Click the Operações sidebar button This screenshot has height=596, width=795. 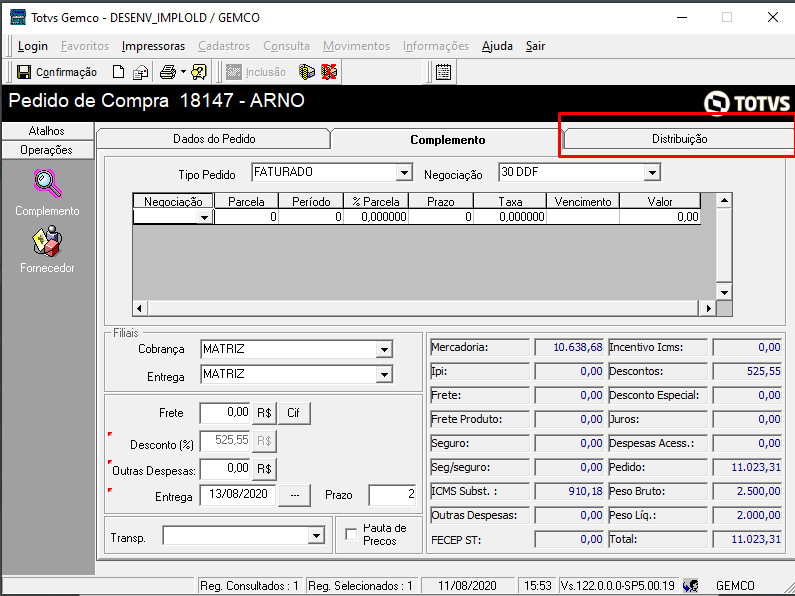coord(47,150)
